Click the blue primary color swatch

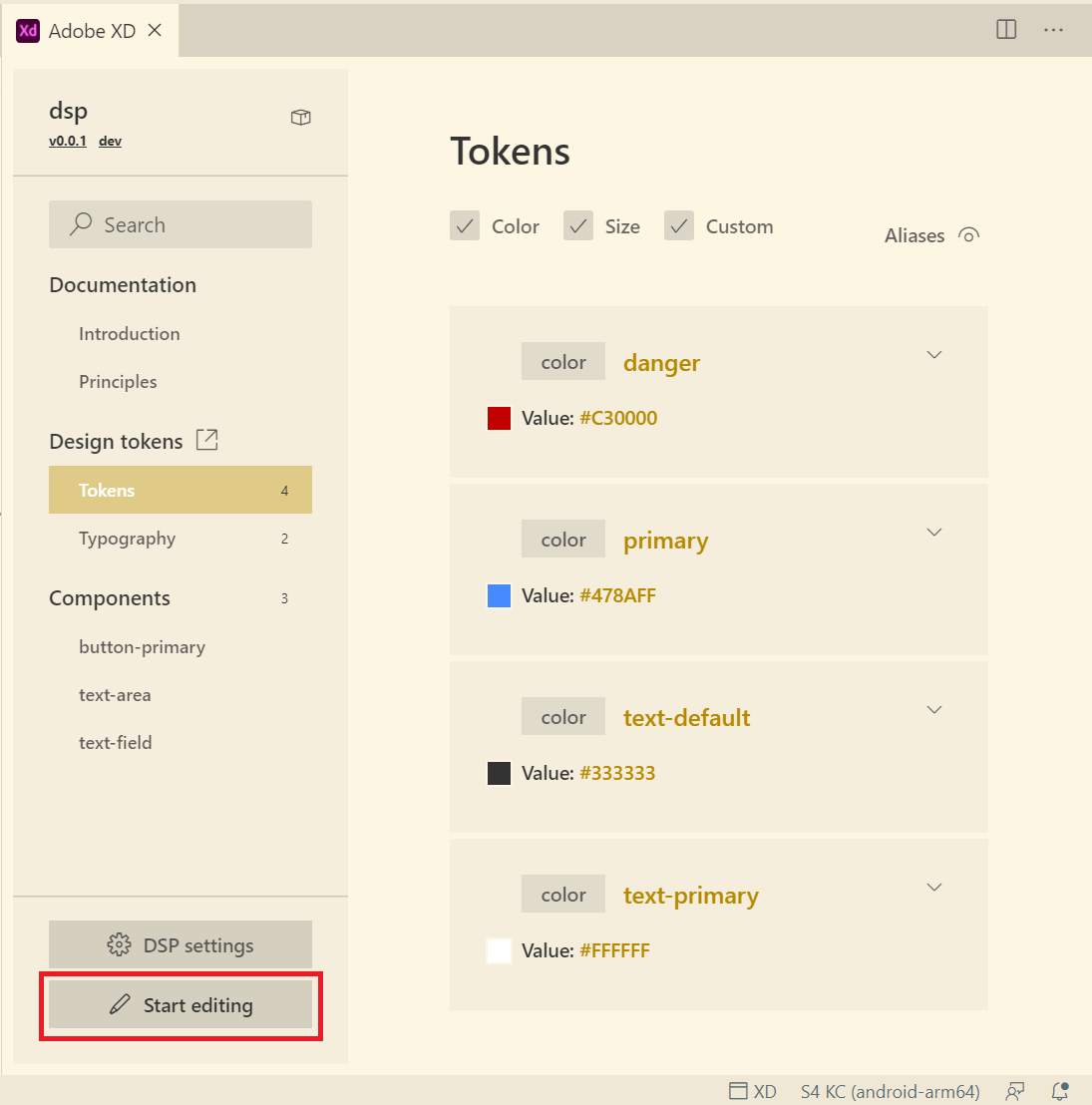click(499, 595)
